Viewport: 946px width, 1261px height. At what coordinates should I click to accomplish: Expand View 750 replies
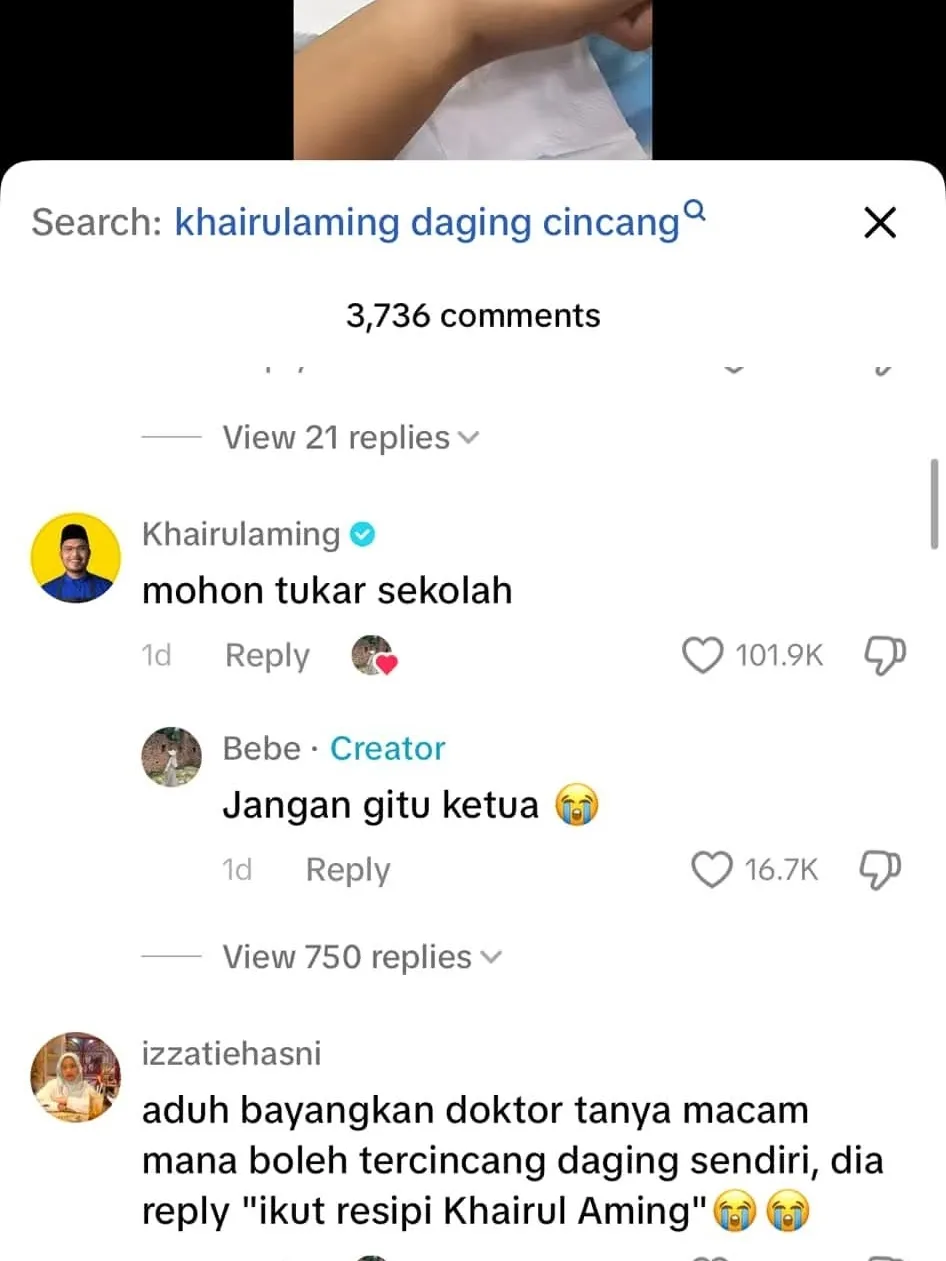click(361, 958)
